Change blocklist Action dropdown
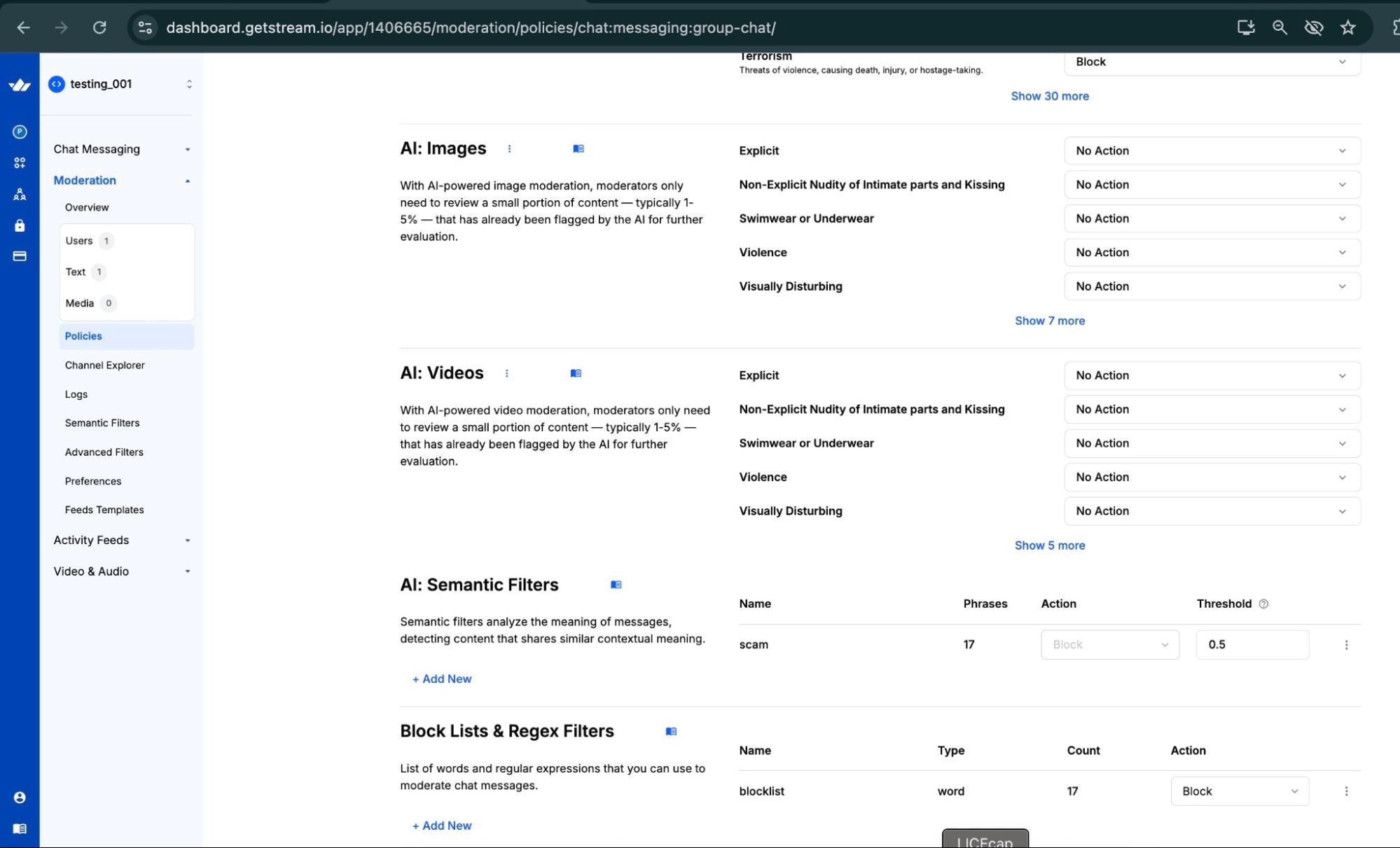The height and width of the screenshot is (848, 1400). 1239,791
